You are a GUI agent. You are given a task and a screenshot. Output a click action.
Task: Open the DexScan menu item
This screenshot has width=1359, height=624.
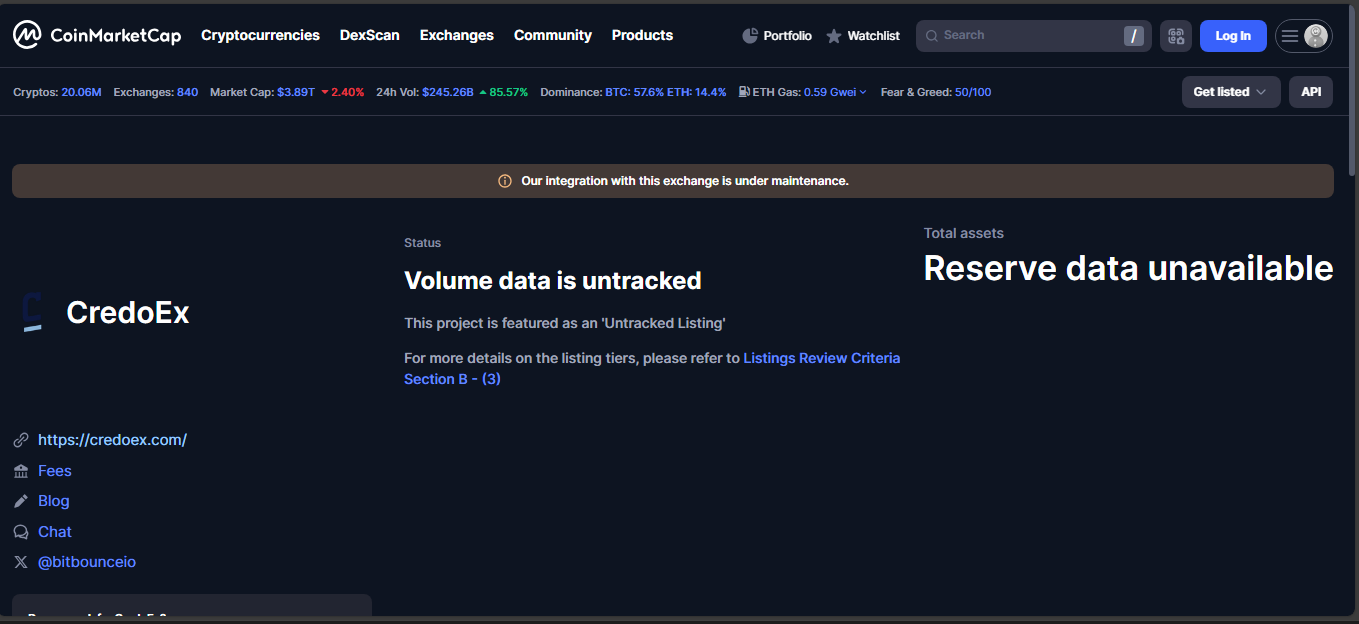pyautogui.click(x=369, y=35)
